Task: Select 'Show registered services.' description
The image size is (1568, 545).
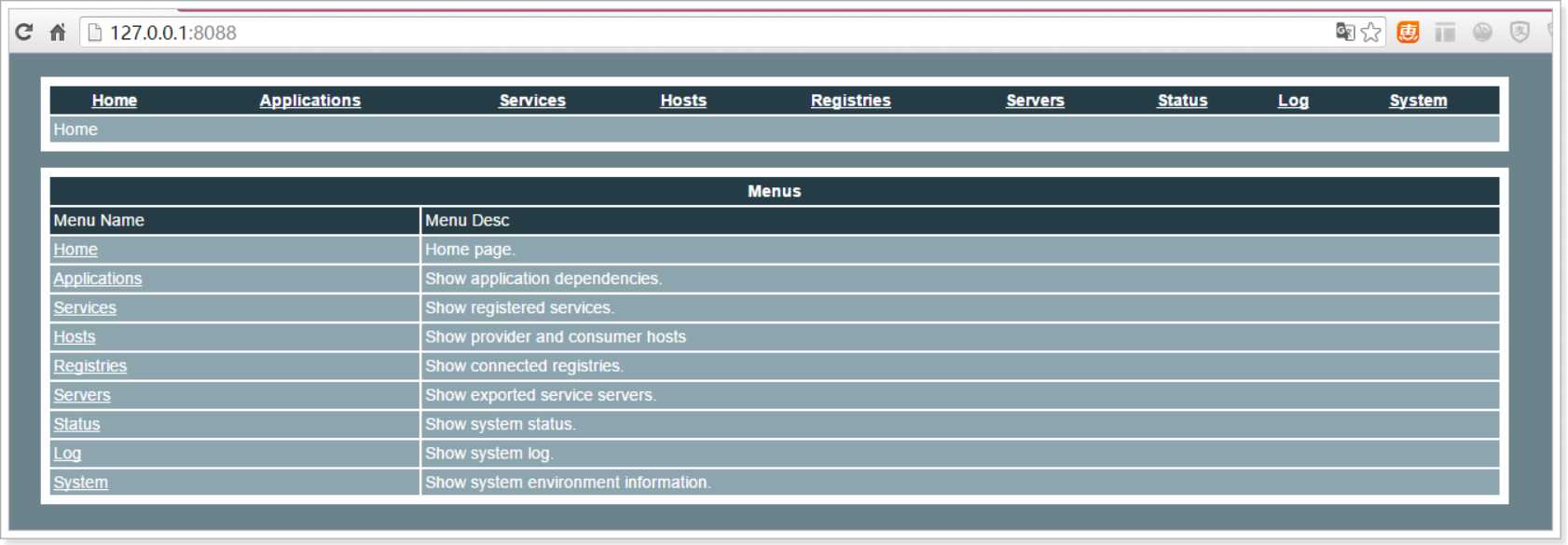Action: [519, 307]
